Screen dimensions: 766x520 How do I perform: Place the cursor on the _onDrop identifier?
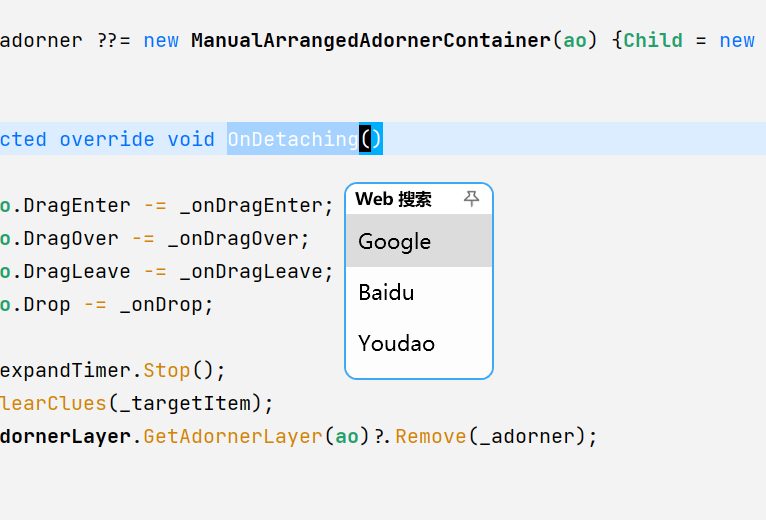coord(162,304)
